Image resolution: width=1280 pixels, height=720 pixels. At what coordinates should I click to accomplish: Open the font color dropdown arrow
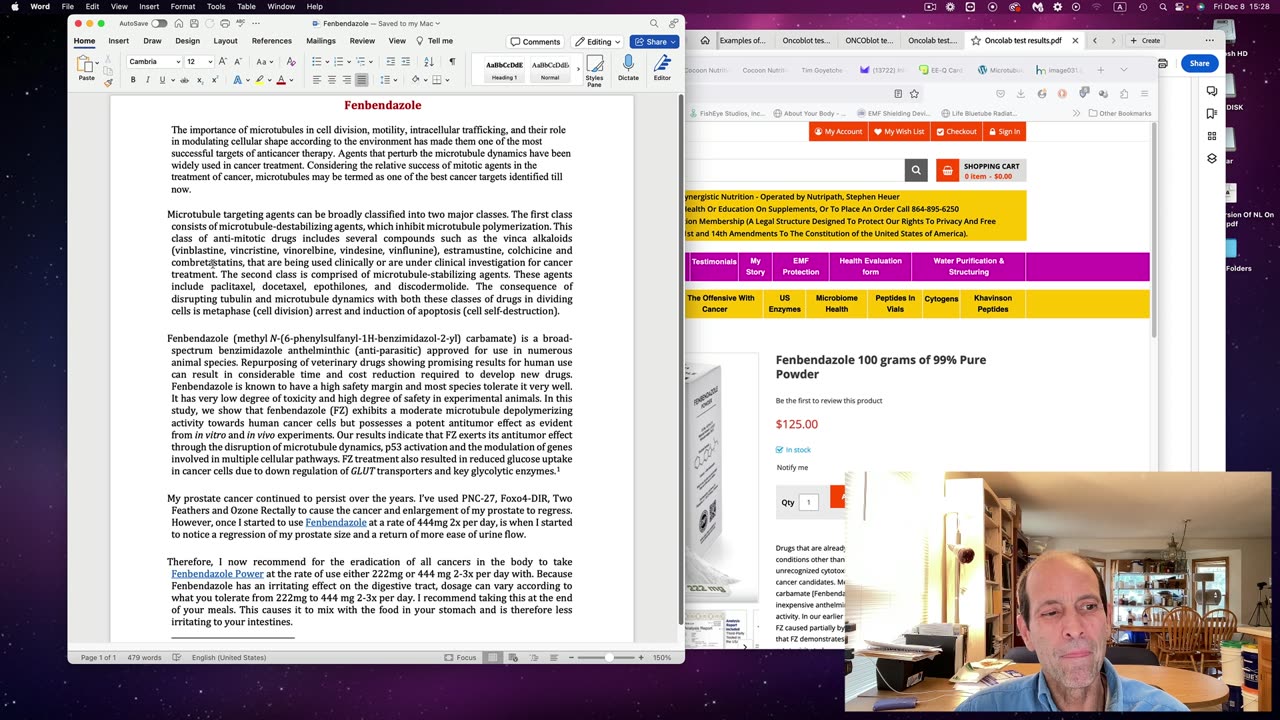pyautogui.click(x=291, y=80)
